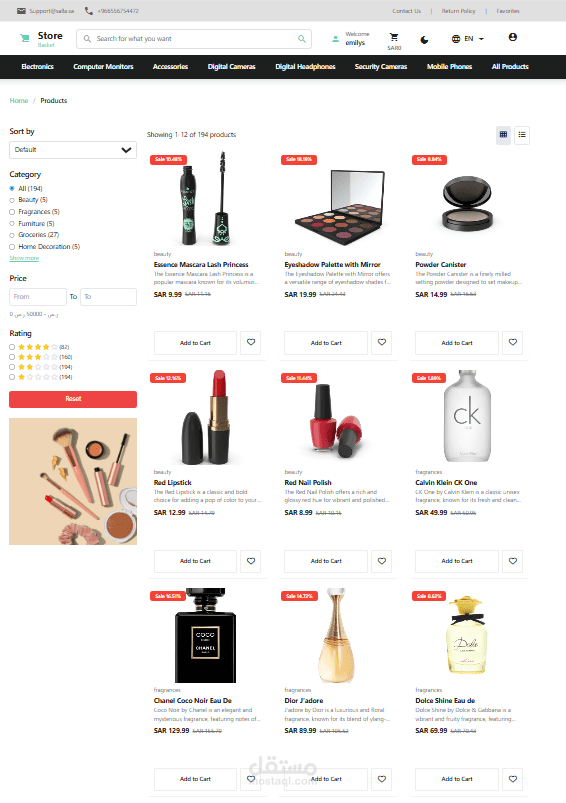This screenshot has width=566, height=803.
Task: Open the EN language dropdown
Action: point(468,39)
